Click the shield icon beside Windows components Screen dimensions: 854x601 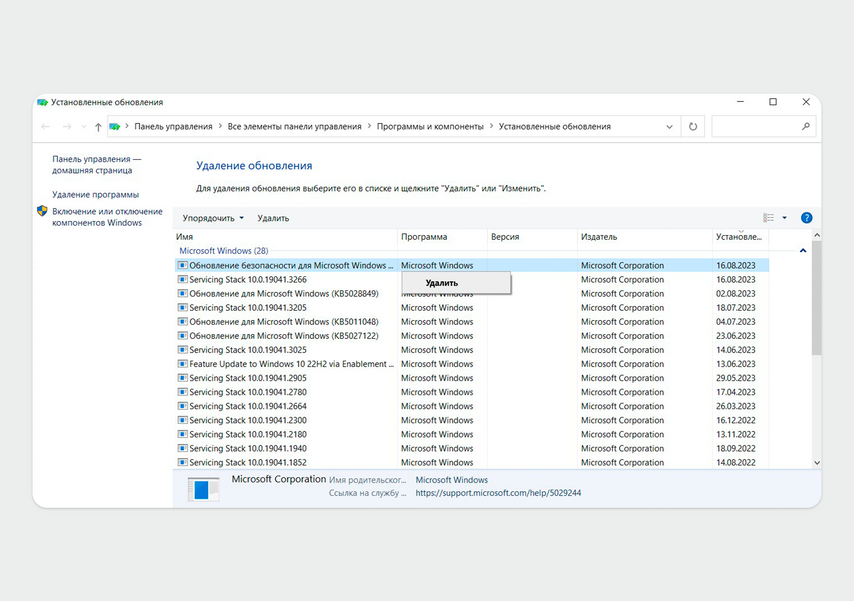42,211
